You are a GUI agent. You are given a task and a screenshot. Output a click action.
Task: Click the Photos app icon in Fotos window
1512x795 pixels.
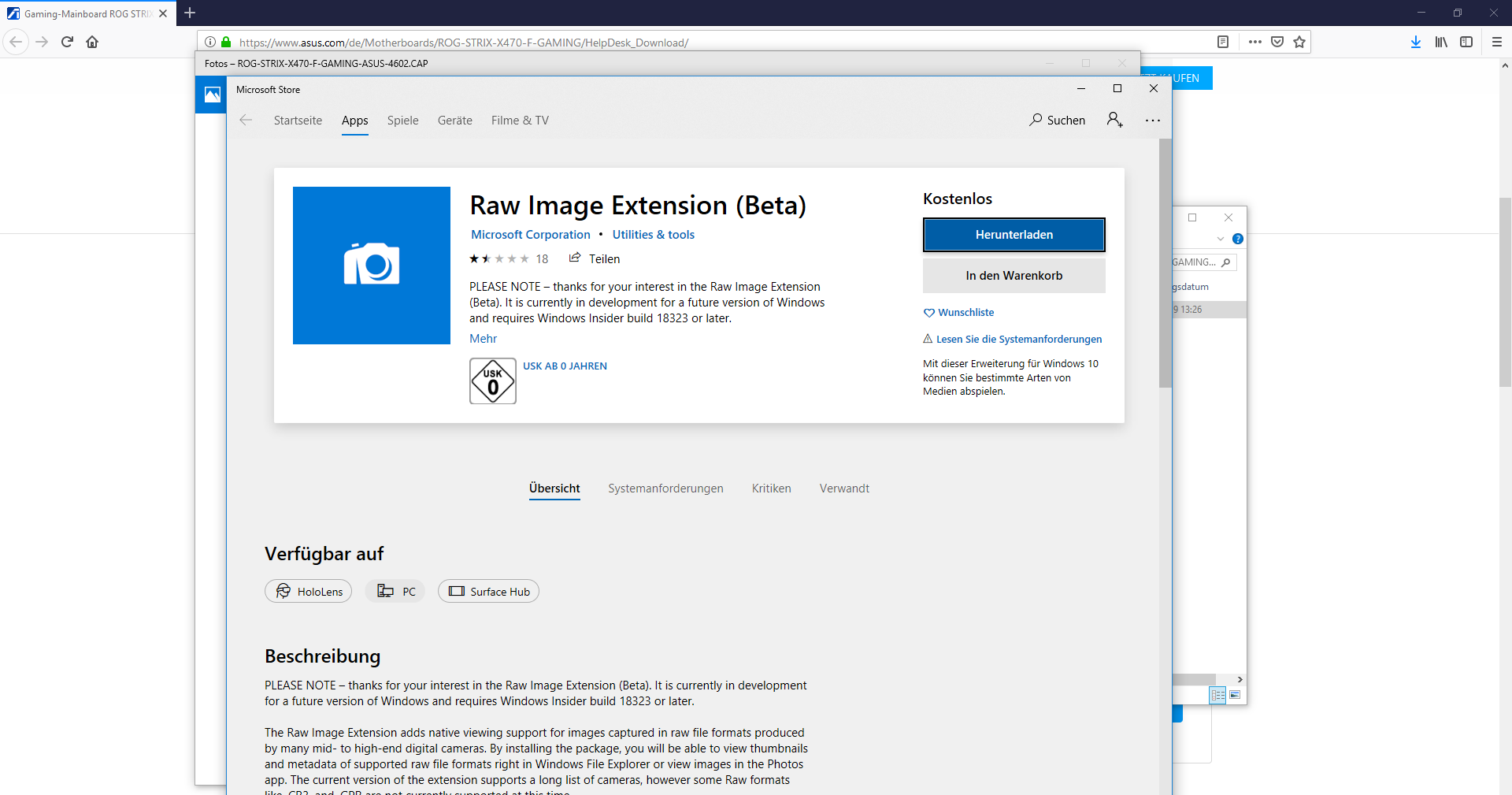[x=212, y=95]
